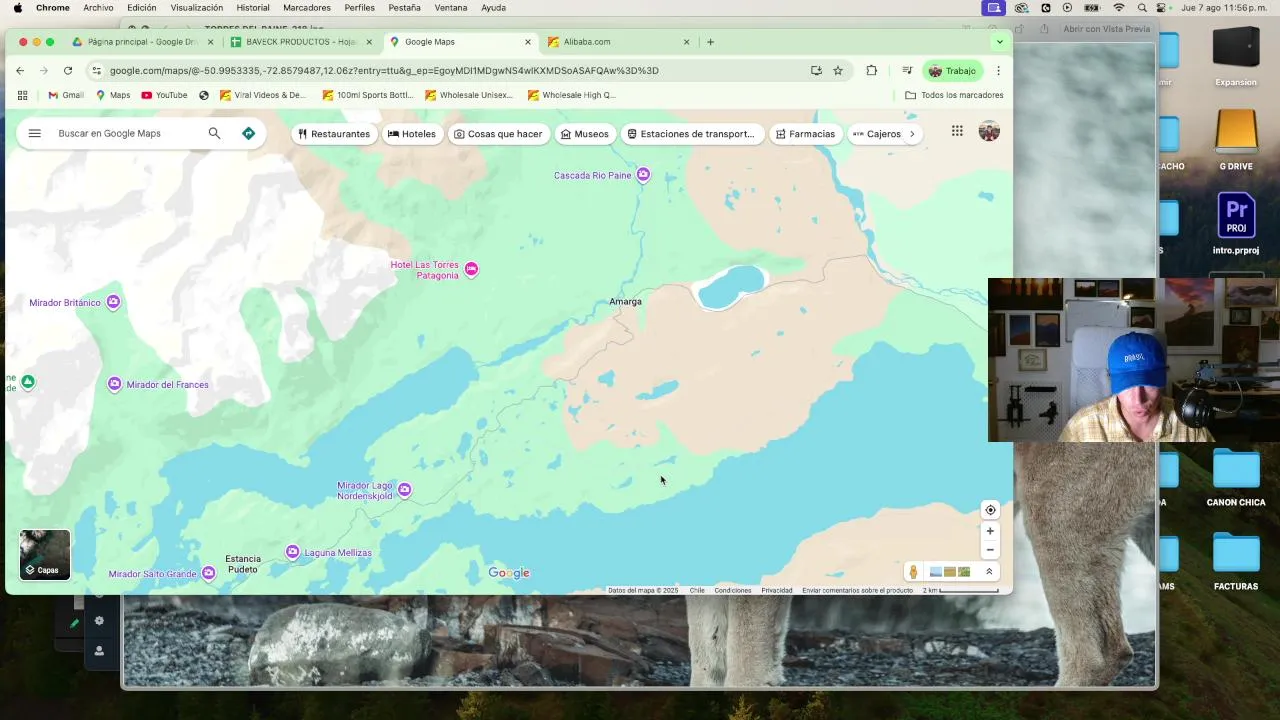Click the install app icon in address bar
Image resolution: width=1280 pixels, height=720 pixels.
click(816, 70)
